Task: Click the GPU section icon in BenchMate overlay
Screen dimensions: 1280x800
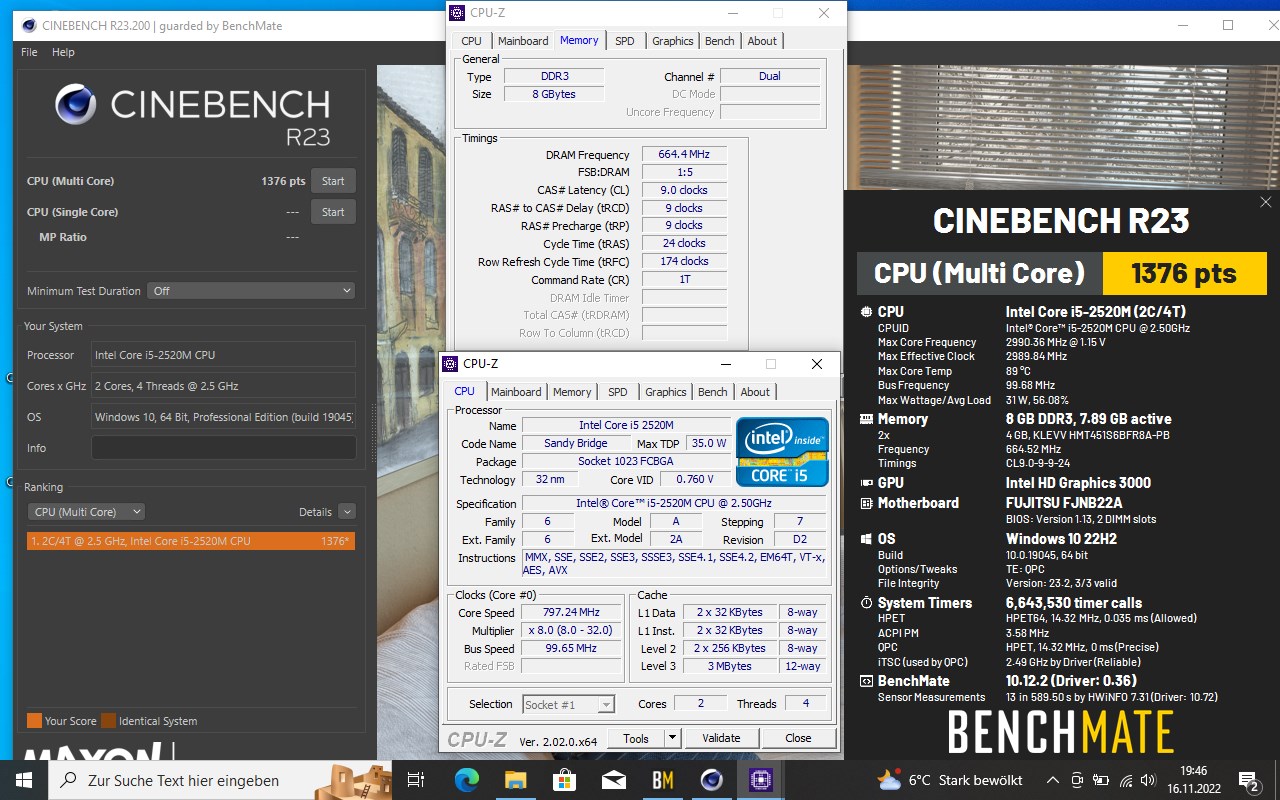Action: (x=866, y=483)
